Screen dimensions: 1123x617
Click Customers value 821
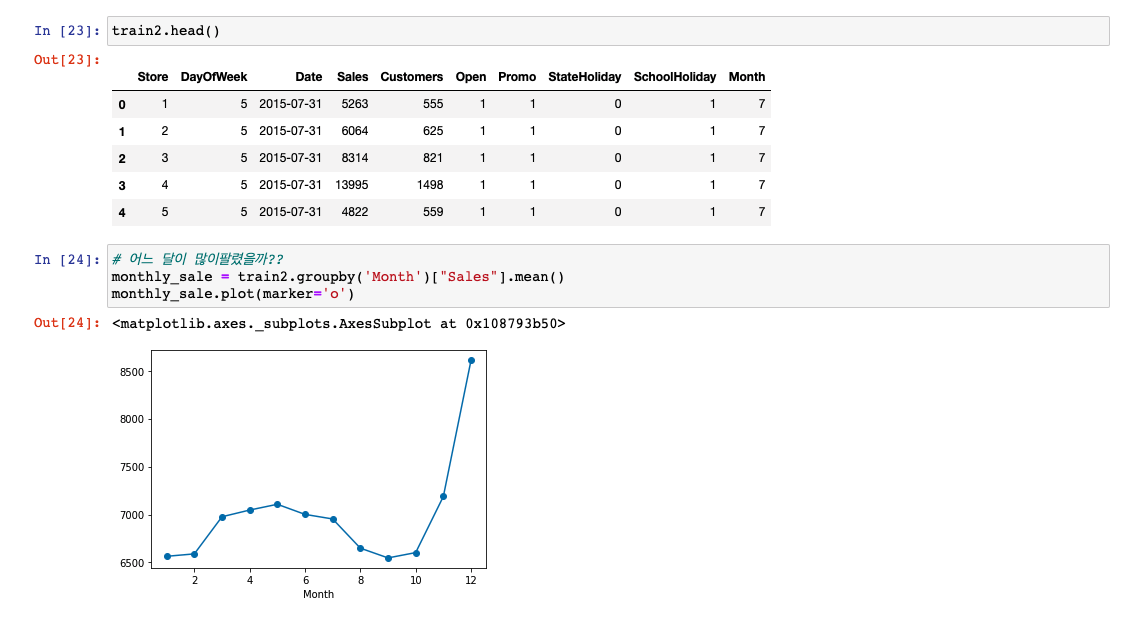433,158
